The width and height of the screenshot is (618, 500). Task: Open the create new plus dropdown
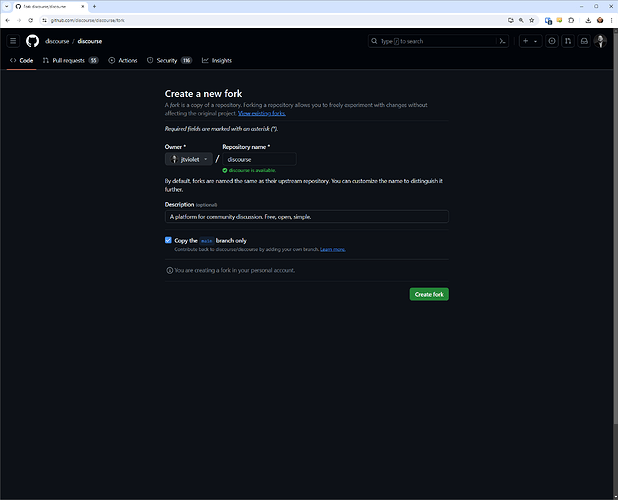(530, 41)
